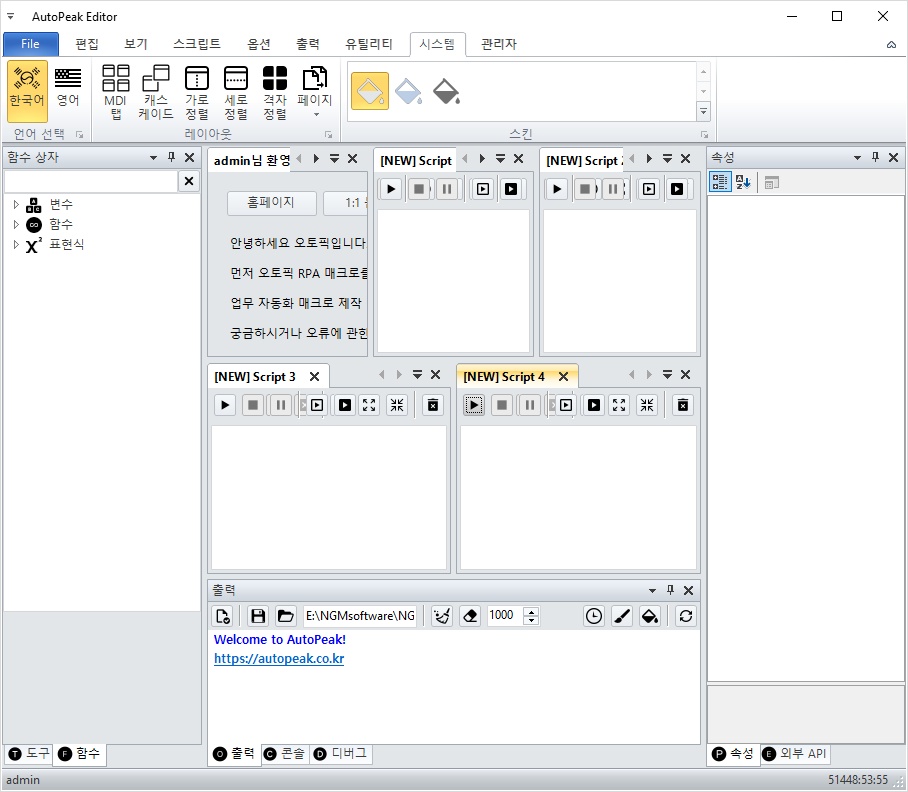Arrange windows in grid (격자 정렬)

click(275, 91)
